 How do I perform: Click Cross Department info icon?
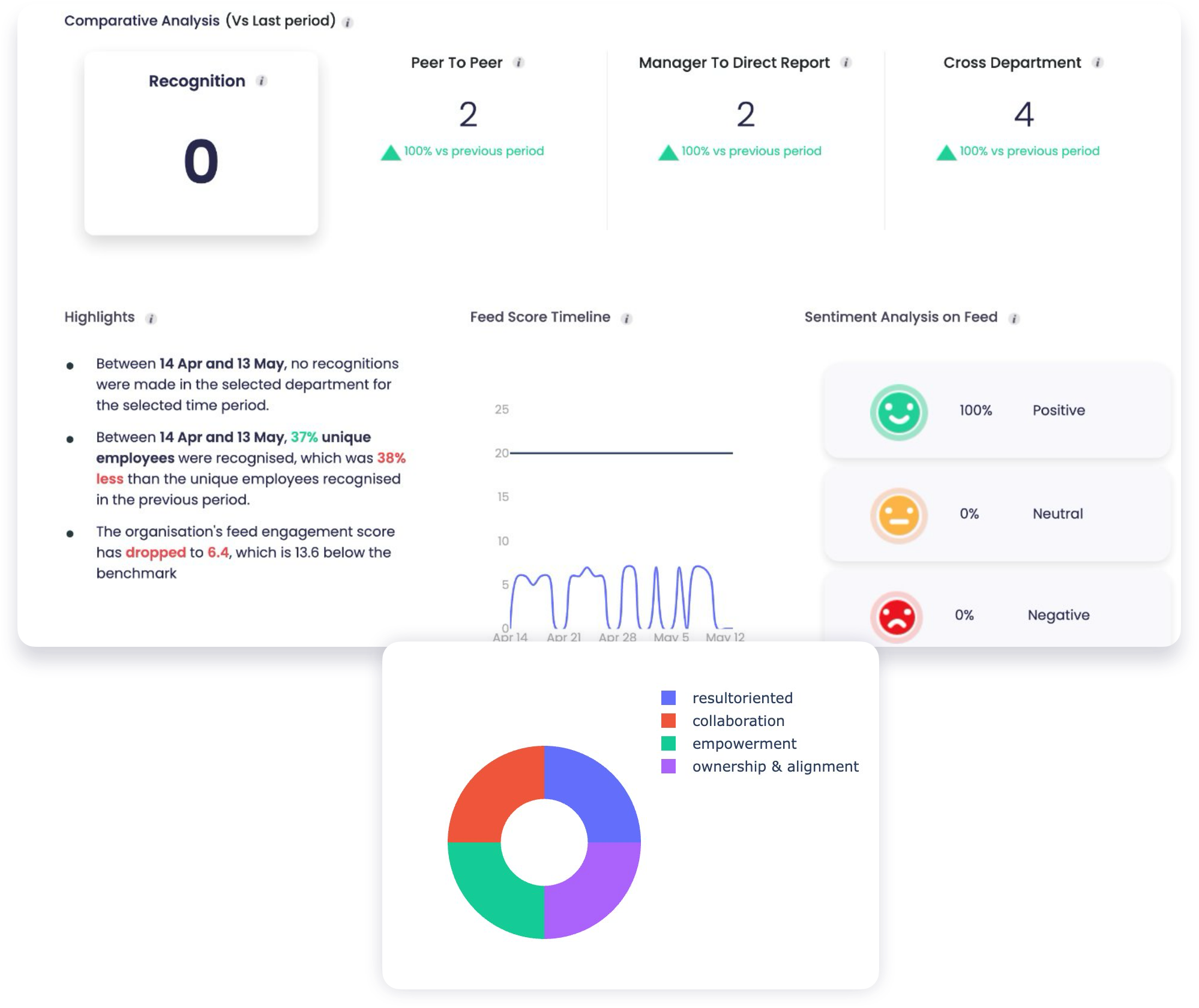point(1098,62)
